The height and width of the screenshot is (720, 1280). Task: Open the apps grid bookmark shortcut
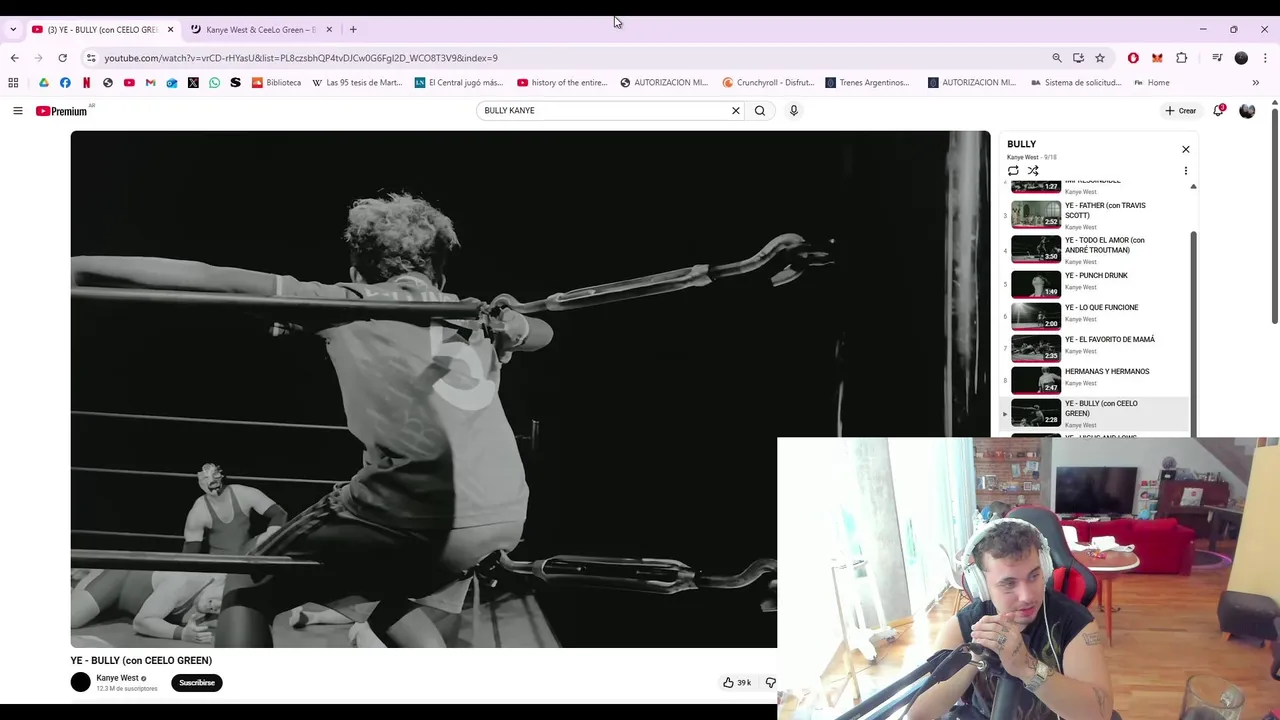pyautogui.click(x=13, y=83)
